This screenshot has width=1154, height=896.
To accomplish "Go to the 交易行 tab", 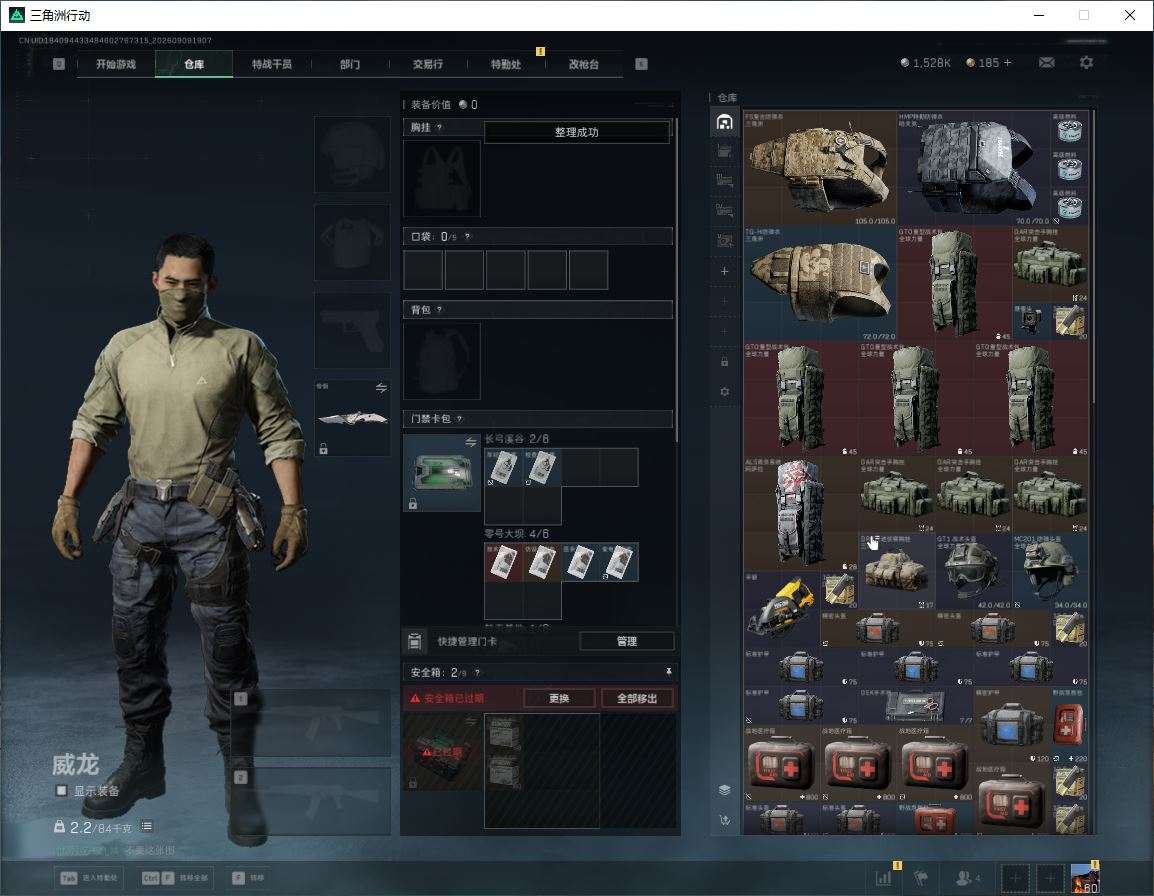I will tap(428, 64).
